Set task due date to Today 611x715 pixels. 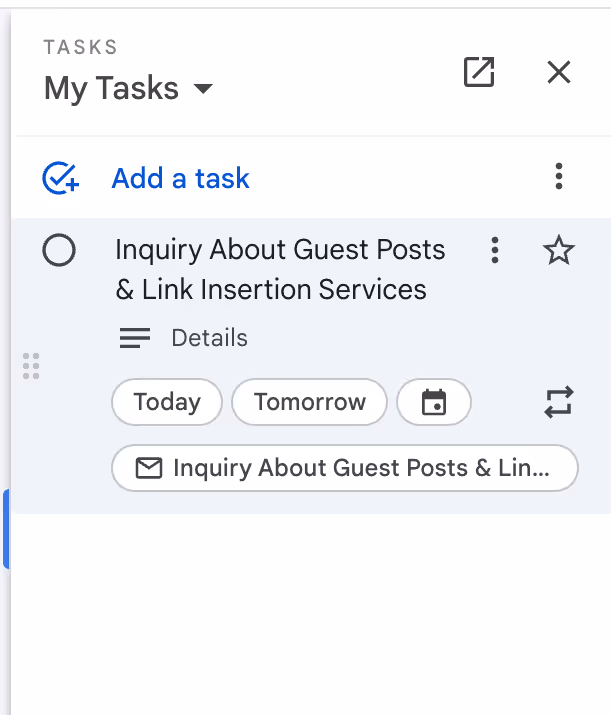[x=167, y=402]
